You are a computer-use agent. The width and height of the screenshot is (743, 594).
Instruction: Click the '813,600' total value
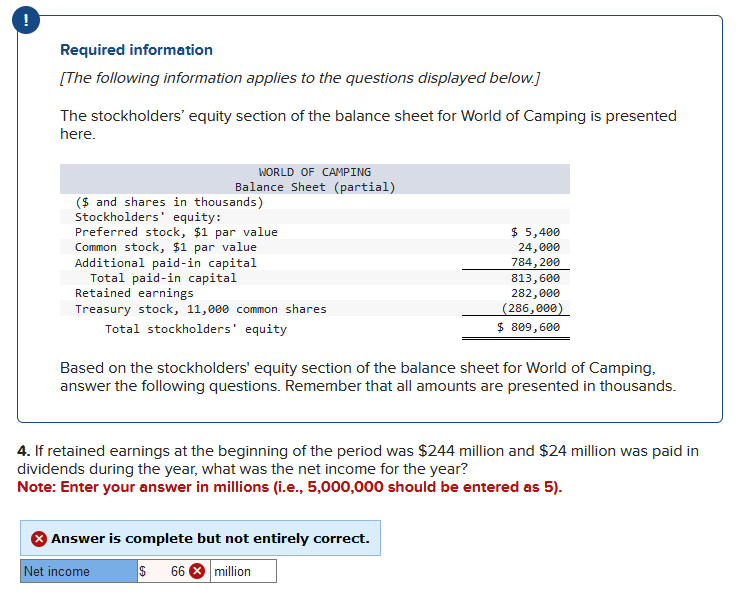535,278
